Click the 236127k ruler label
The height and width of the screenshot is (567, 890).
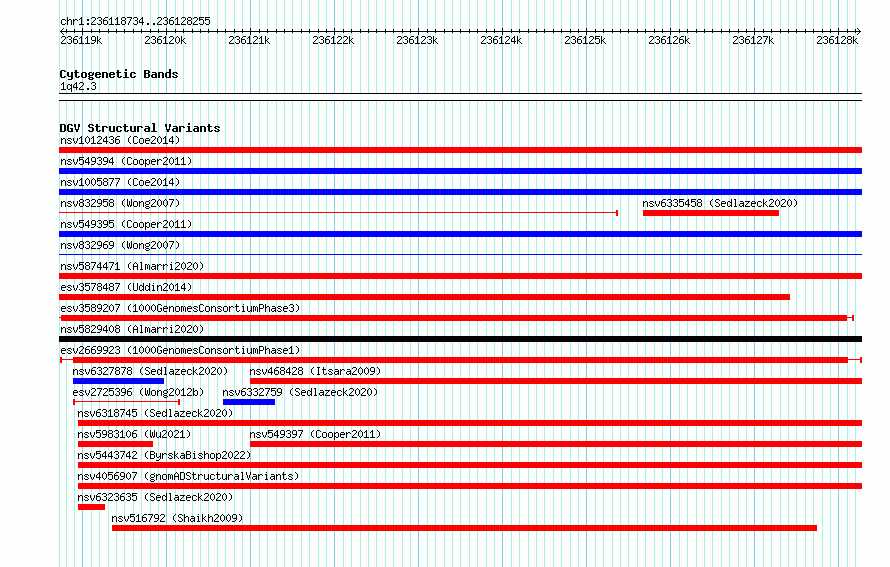pyautogui.click(x=753, y=40)
